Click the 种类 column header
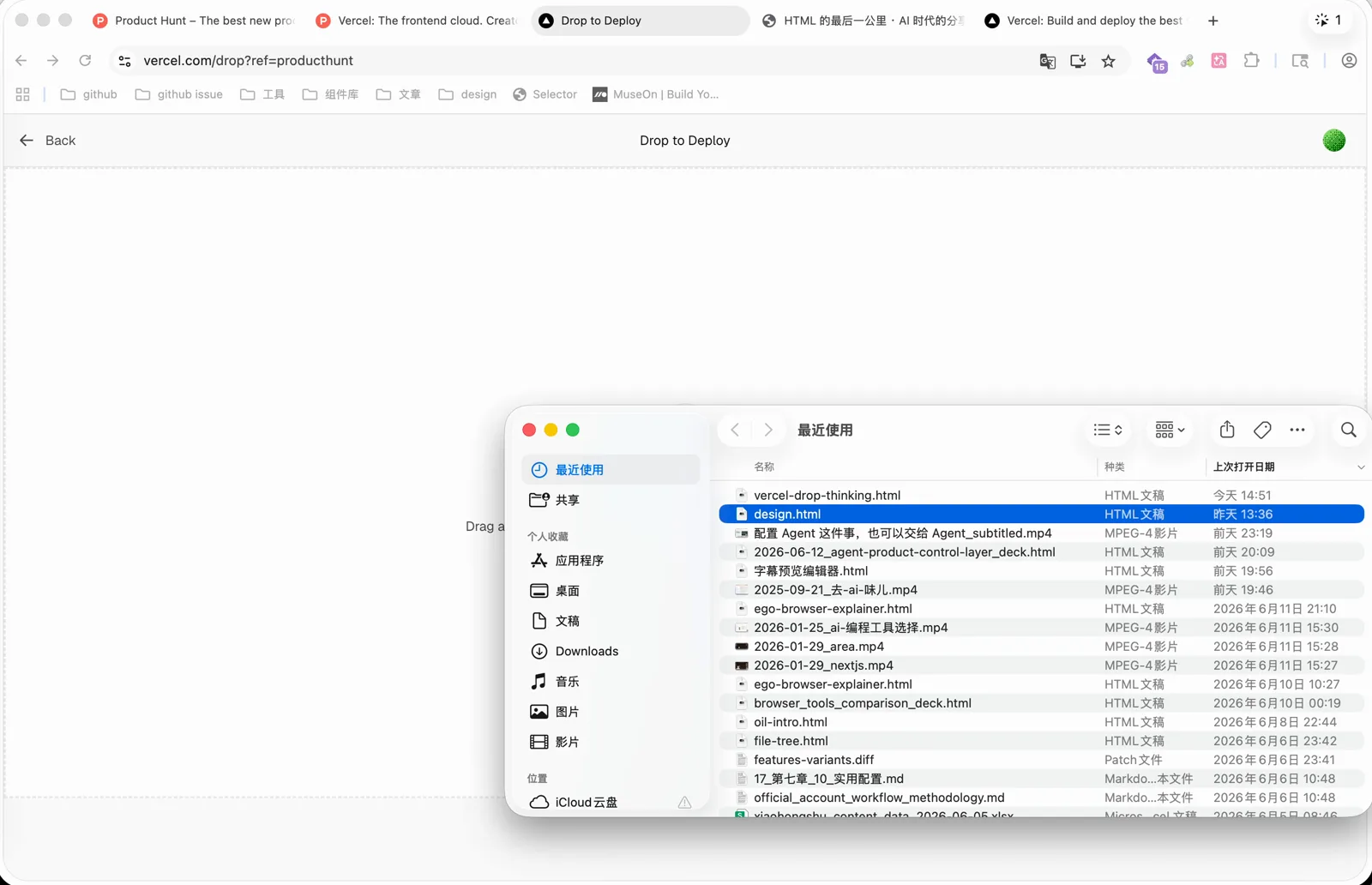Image resolution: width=1372 pixels, height=885 pixels. 1115,467
